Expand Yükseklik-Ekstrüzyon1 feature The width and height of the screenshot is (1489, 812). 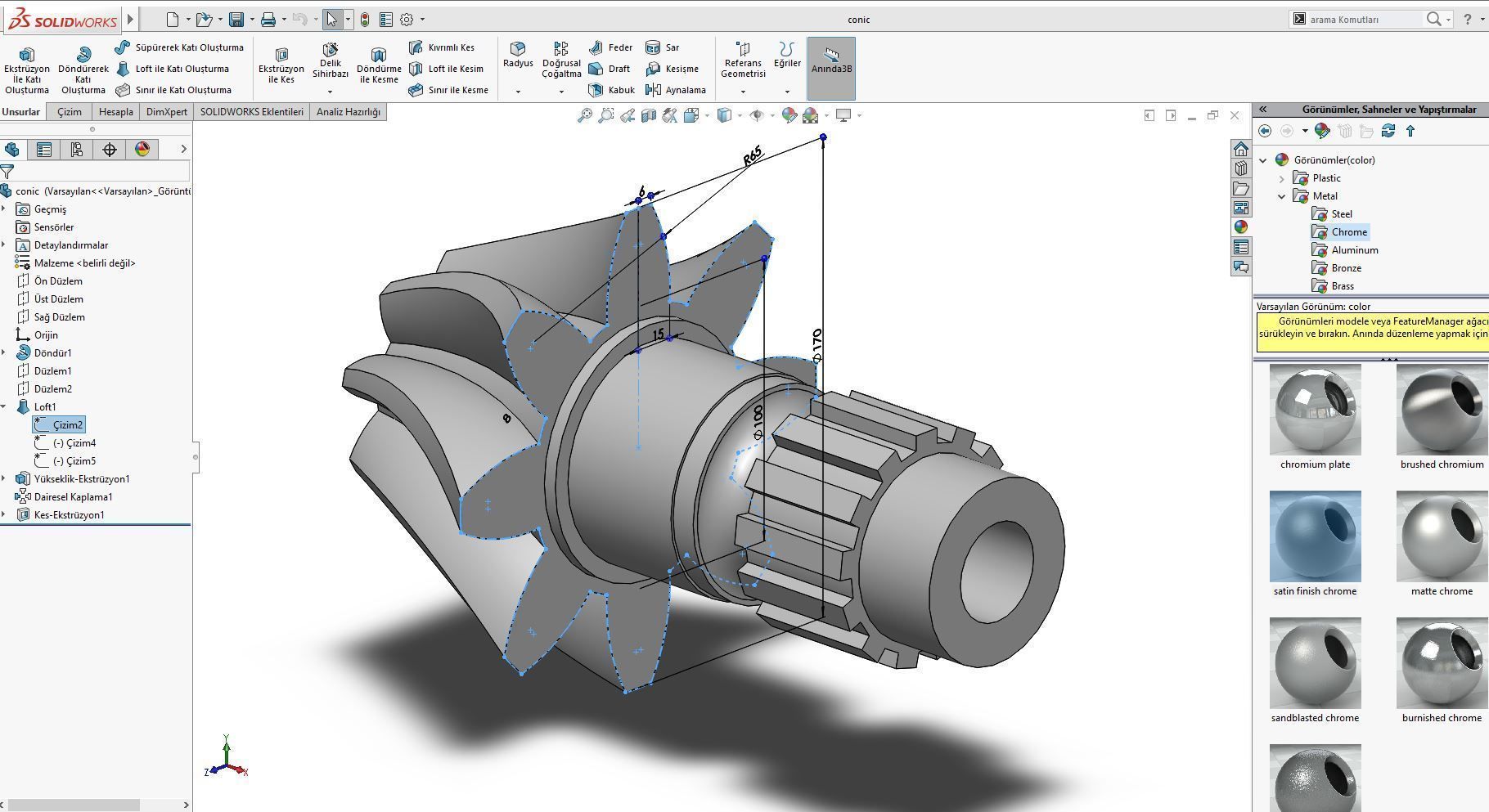(4, 478)
